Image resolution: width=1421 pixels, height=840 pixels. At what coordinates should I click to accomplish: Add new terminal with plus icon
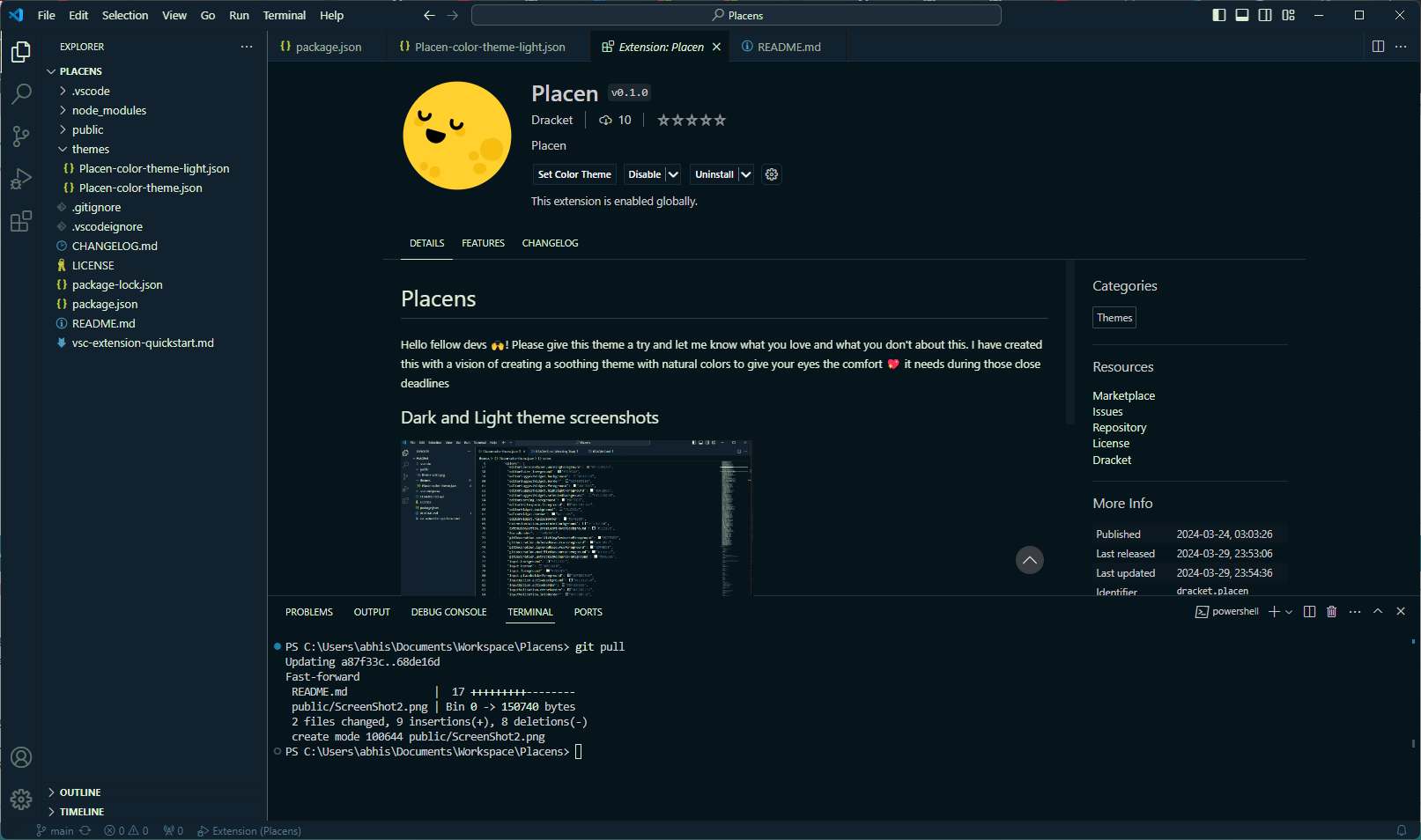(x=1274, y=612)
